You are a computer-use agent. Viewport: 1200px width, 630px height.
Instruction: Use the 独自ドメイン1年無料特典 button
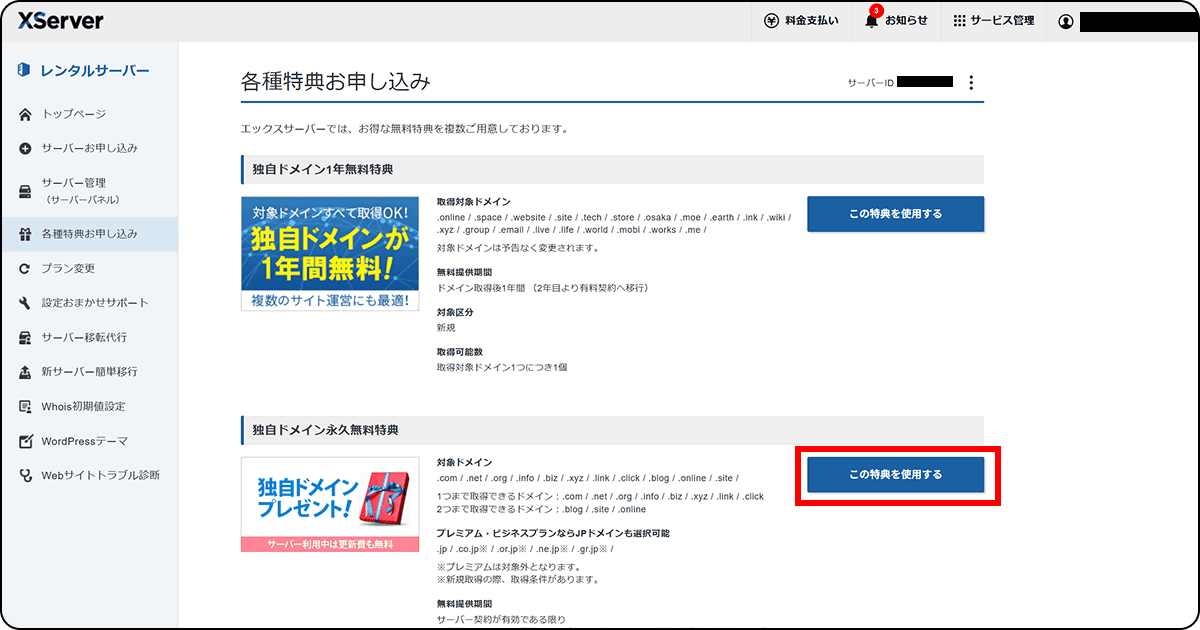pyautogui.click(x=895, y=214)
